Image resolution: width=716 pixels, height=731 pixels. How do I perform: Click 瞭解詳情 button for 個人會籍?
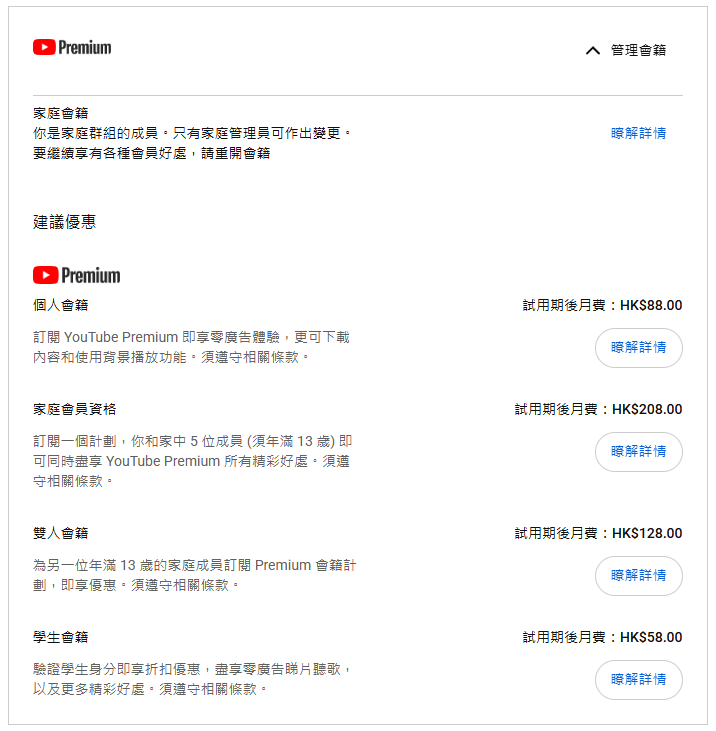click(x=639, y=348)
